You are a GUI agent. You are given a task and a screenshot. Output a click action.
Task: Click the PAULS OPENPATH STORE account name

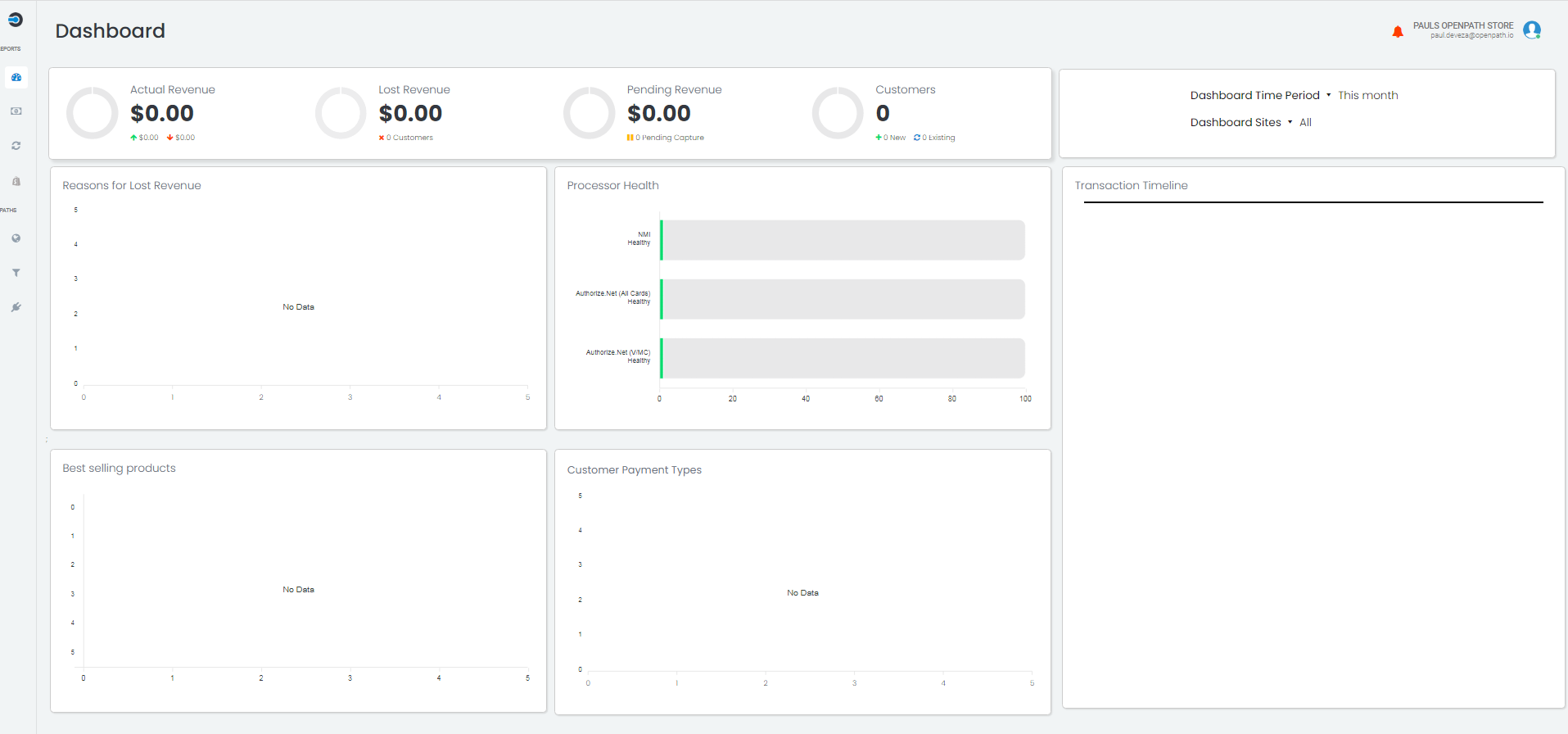point(1462,25)
